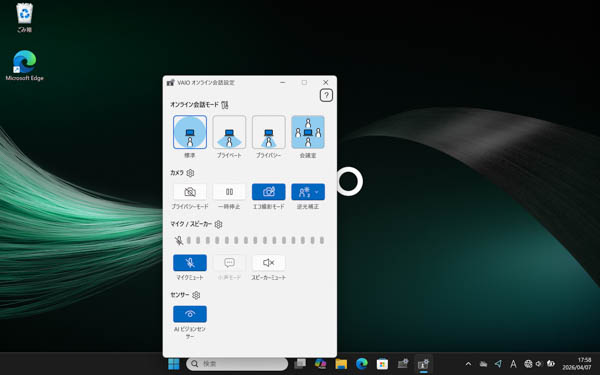Toggle camera プライバシーモード button

coord(190,192)
